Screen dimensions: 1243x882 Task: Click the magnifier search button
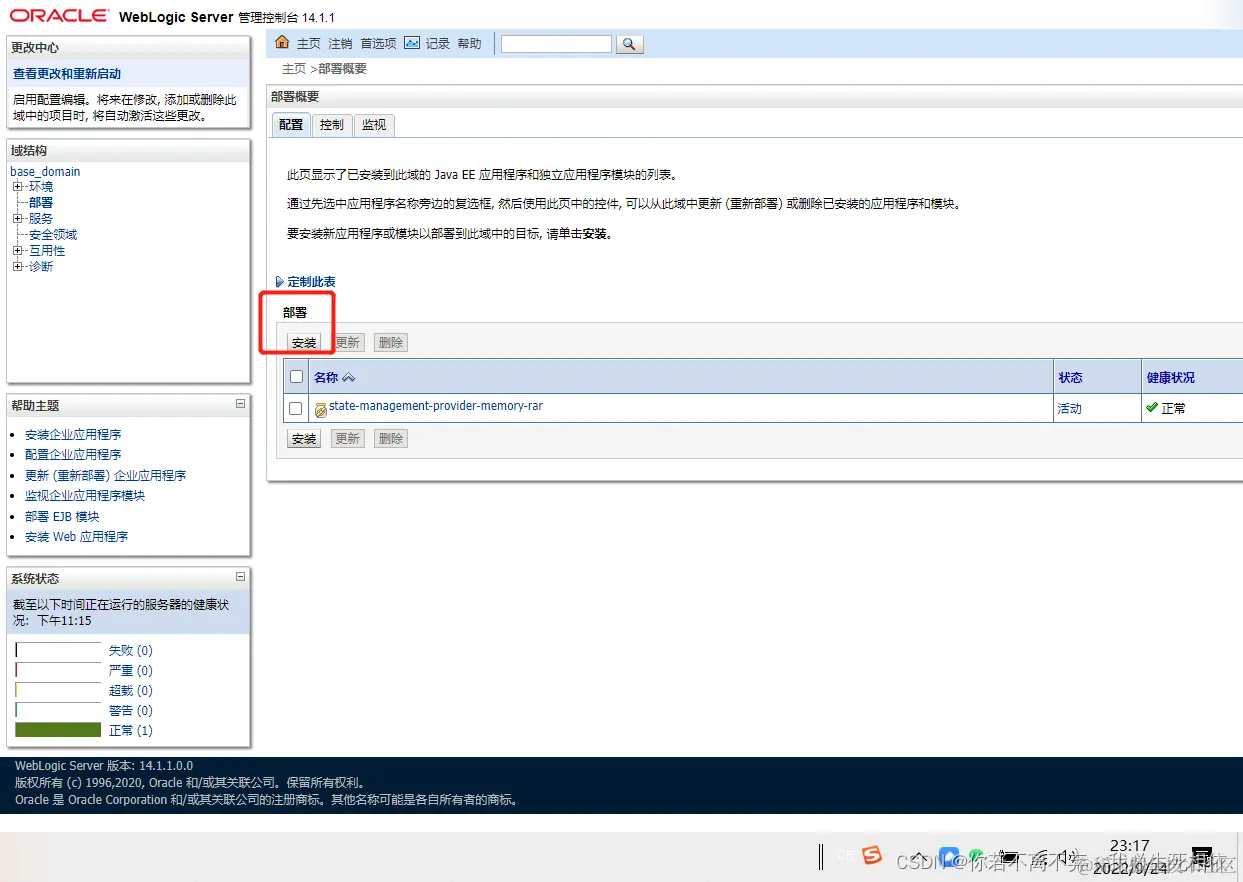coord(629,44)
